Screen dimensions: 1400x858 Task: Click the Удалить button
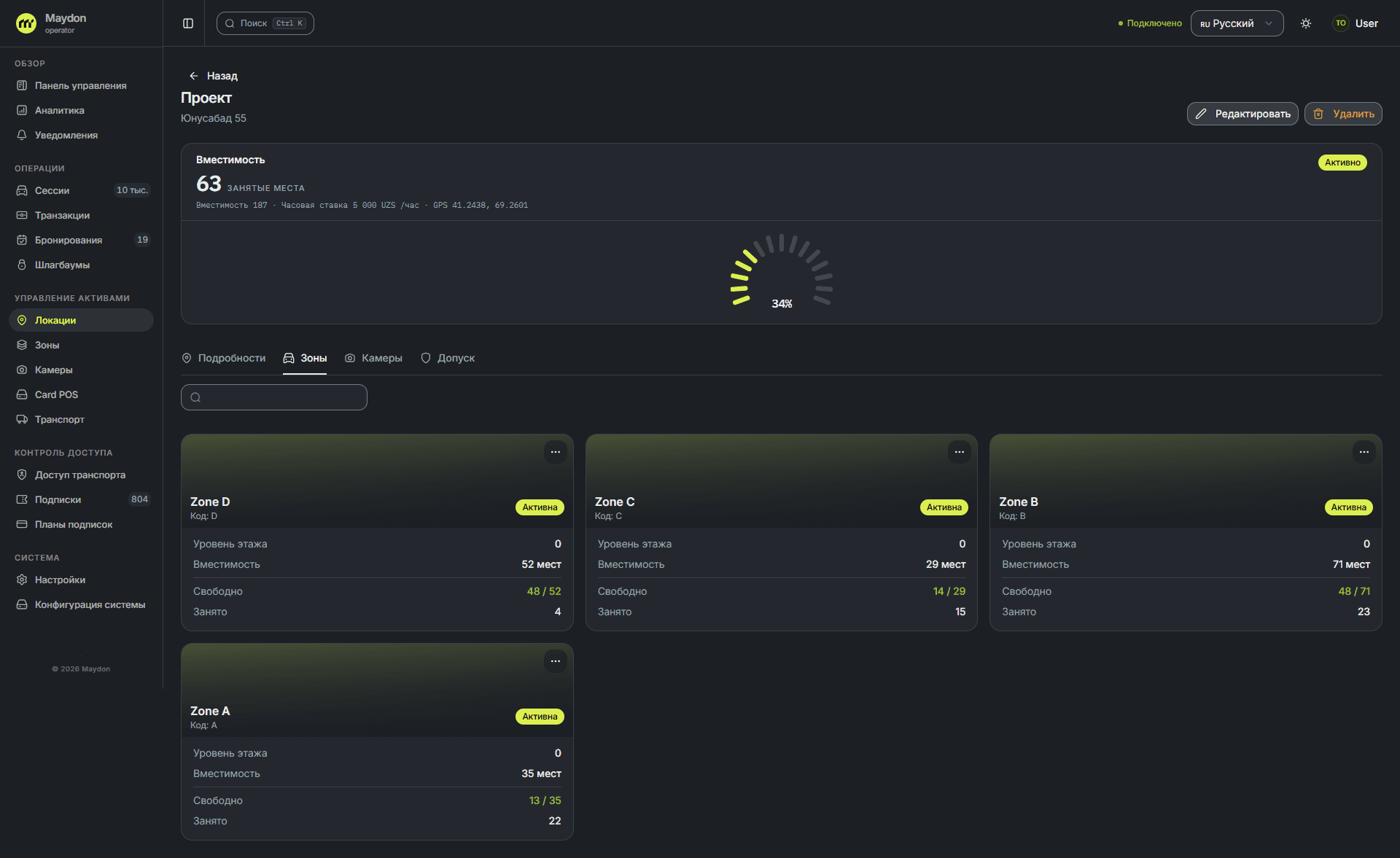pyautogui.click(x=1343, y=114)
